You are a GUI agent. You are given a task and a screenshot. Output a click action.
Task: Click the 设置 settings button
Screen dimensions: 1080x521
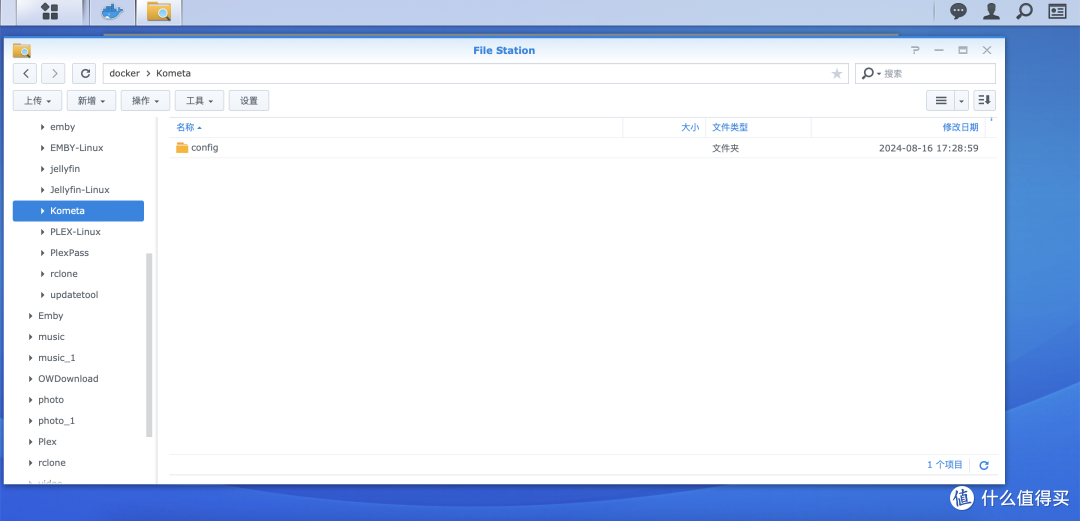(x=249, y=101)
